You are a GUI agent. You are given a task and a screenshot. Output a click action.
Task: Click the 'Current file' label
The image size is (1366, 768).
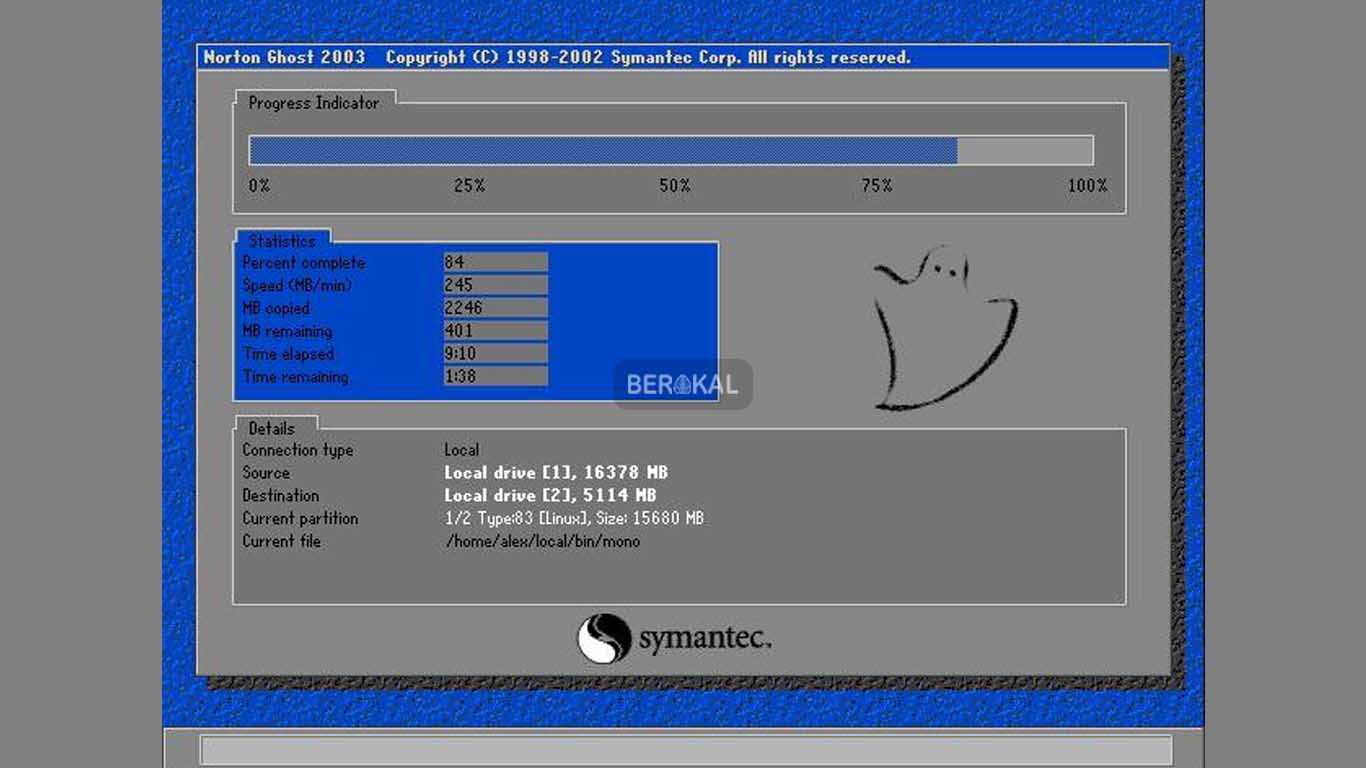coord(282,542)
